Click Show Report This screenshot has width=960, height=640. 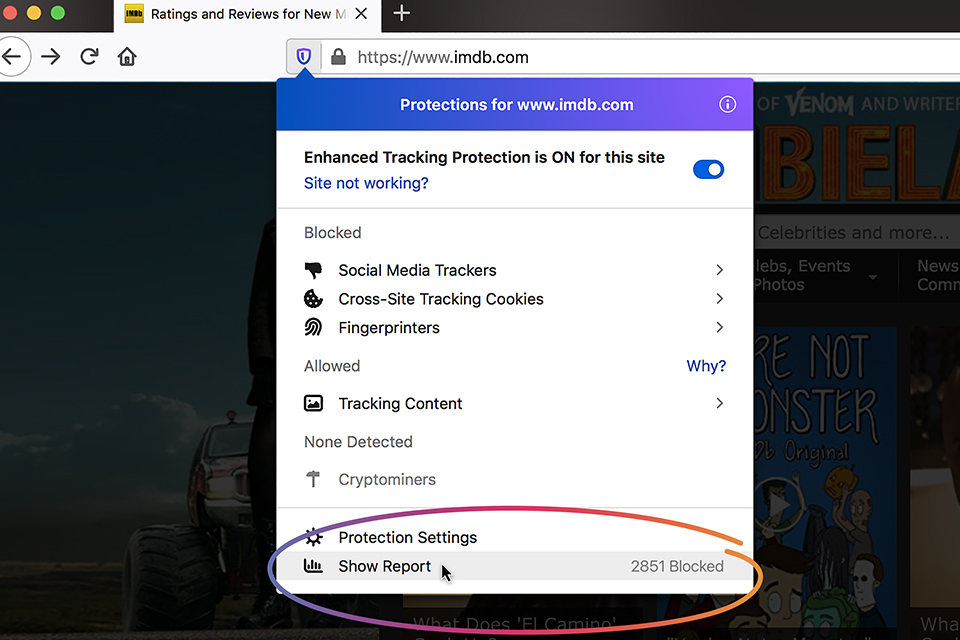coord(514,566)
